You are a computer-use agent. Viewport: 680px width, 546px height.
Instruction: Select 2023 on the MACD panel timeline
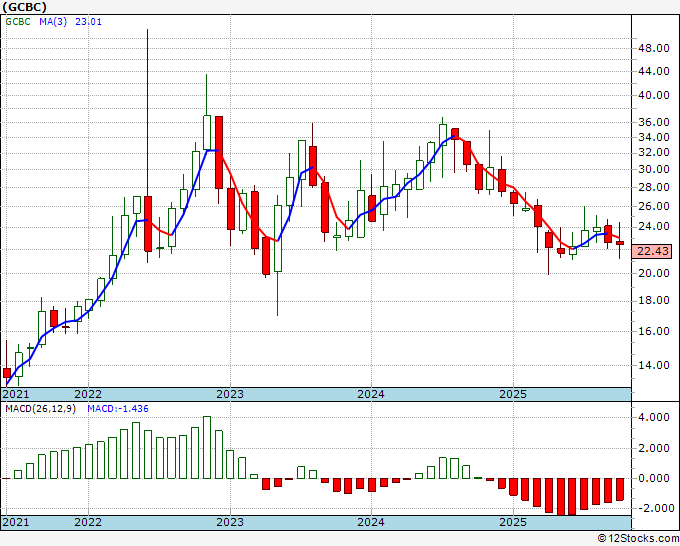[230, 522]
